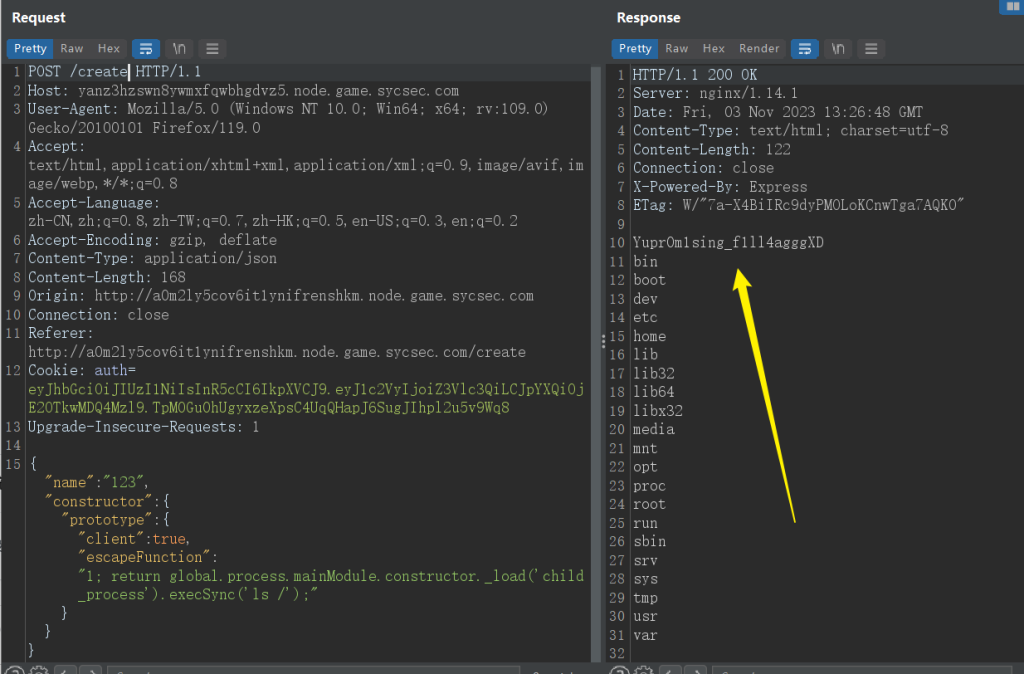This screenshot has width=1024, height=674.
Task: Click the "tmp" directory entry
Action: click(x=645, y=598)
